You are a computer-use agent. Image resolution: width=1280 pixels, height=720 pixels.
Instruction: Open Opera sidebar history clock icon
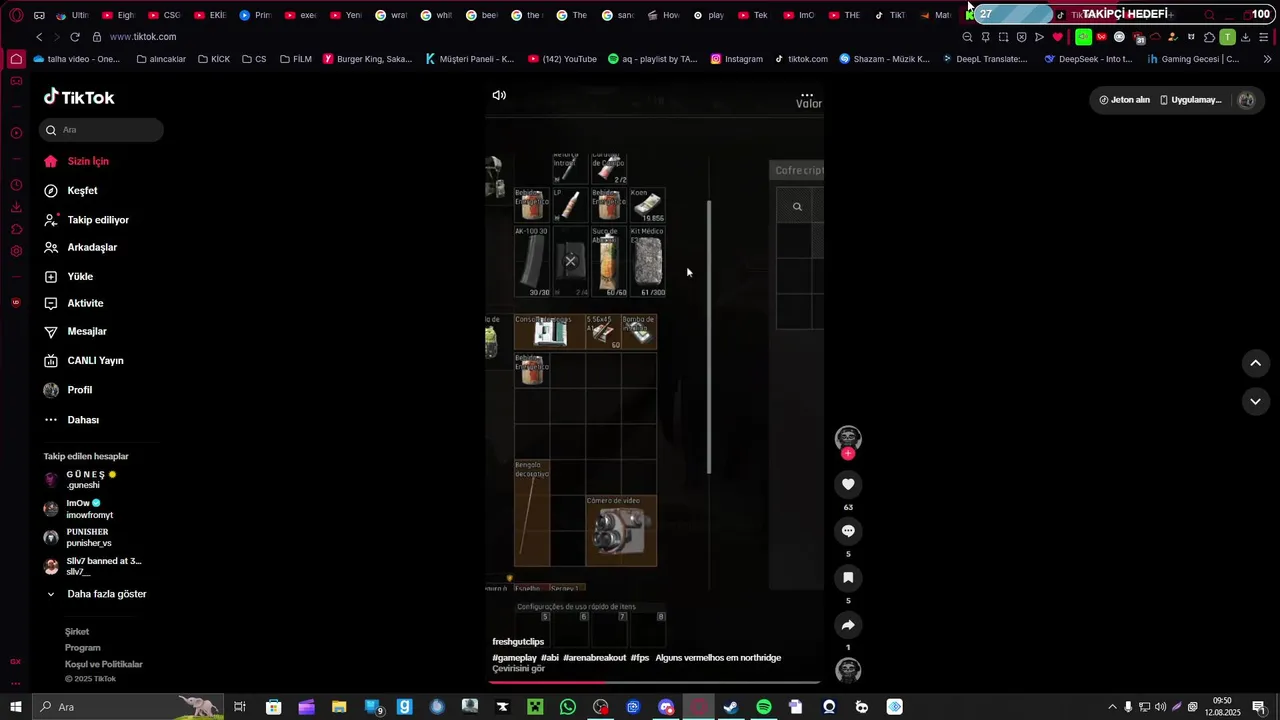tap(16, 185)
